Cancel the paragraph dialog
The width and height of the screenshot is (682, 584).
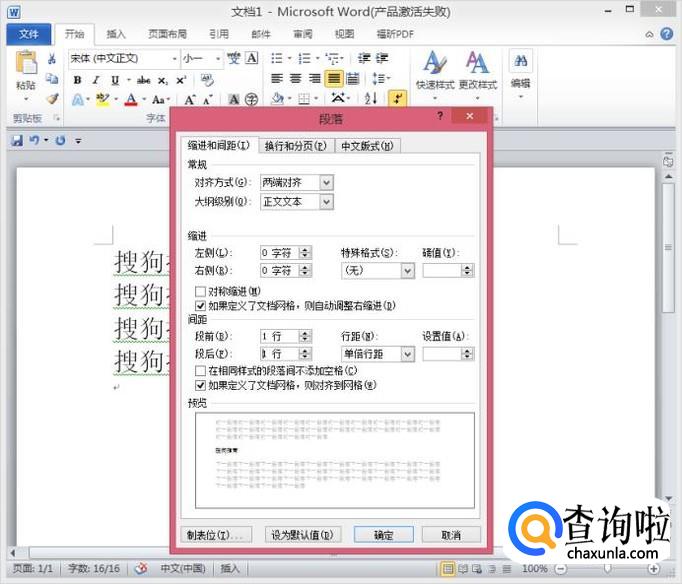pos(451,535)
